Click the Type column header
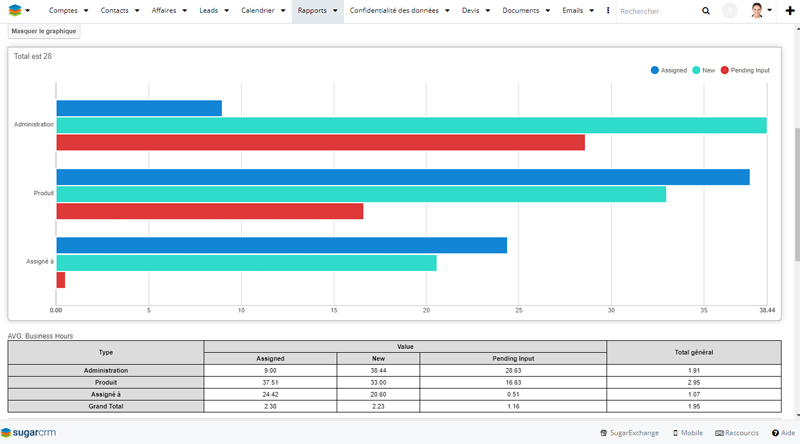800x444 pixels. click(x=106, y=352)
